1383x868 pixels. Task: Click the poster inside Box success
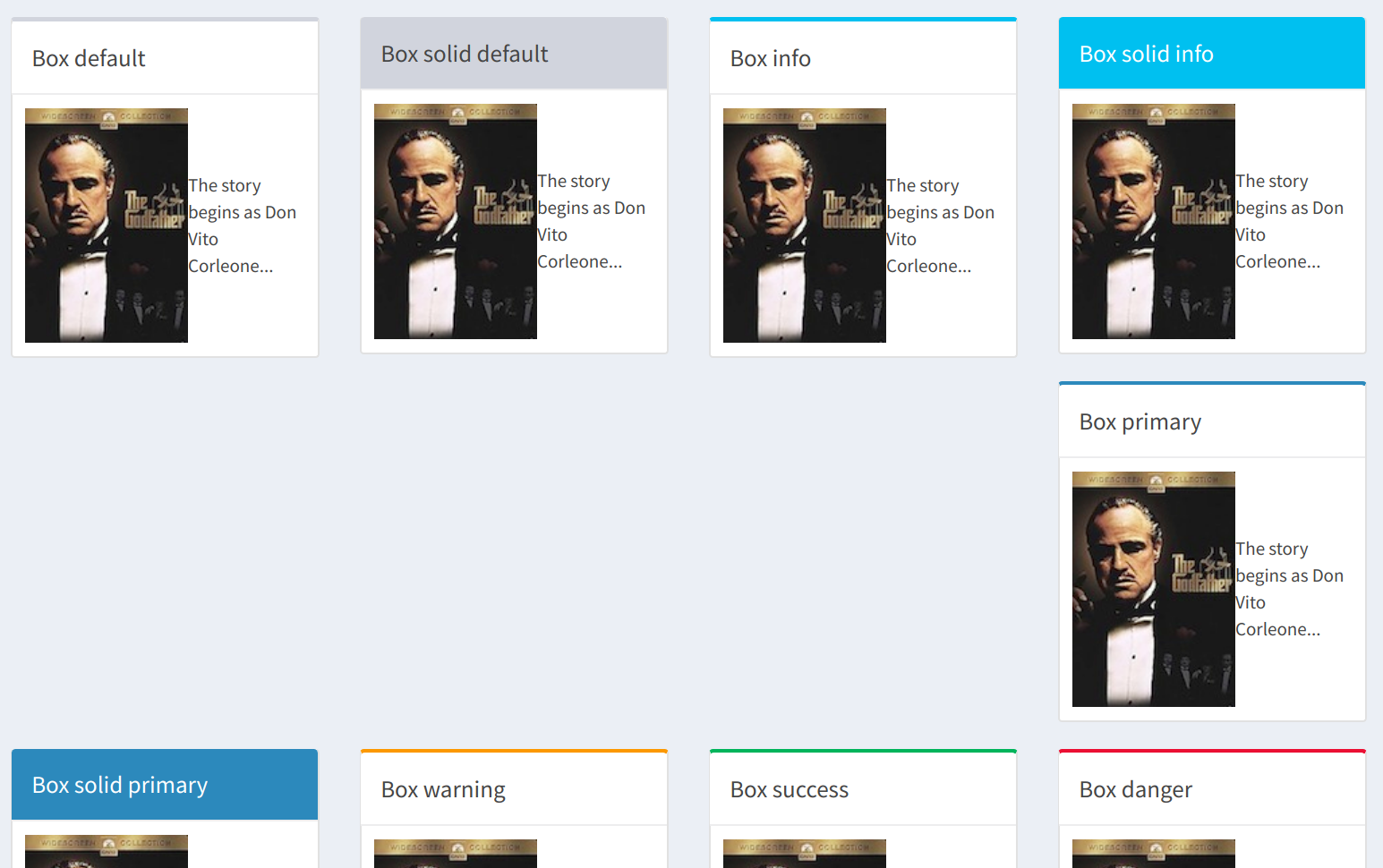[804, 855]
